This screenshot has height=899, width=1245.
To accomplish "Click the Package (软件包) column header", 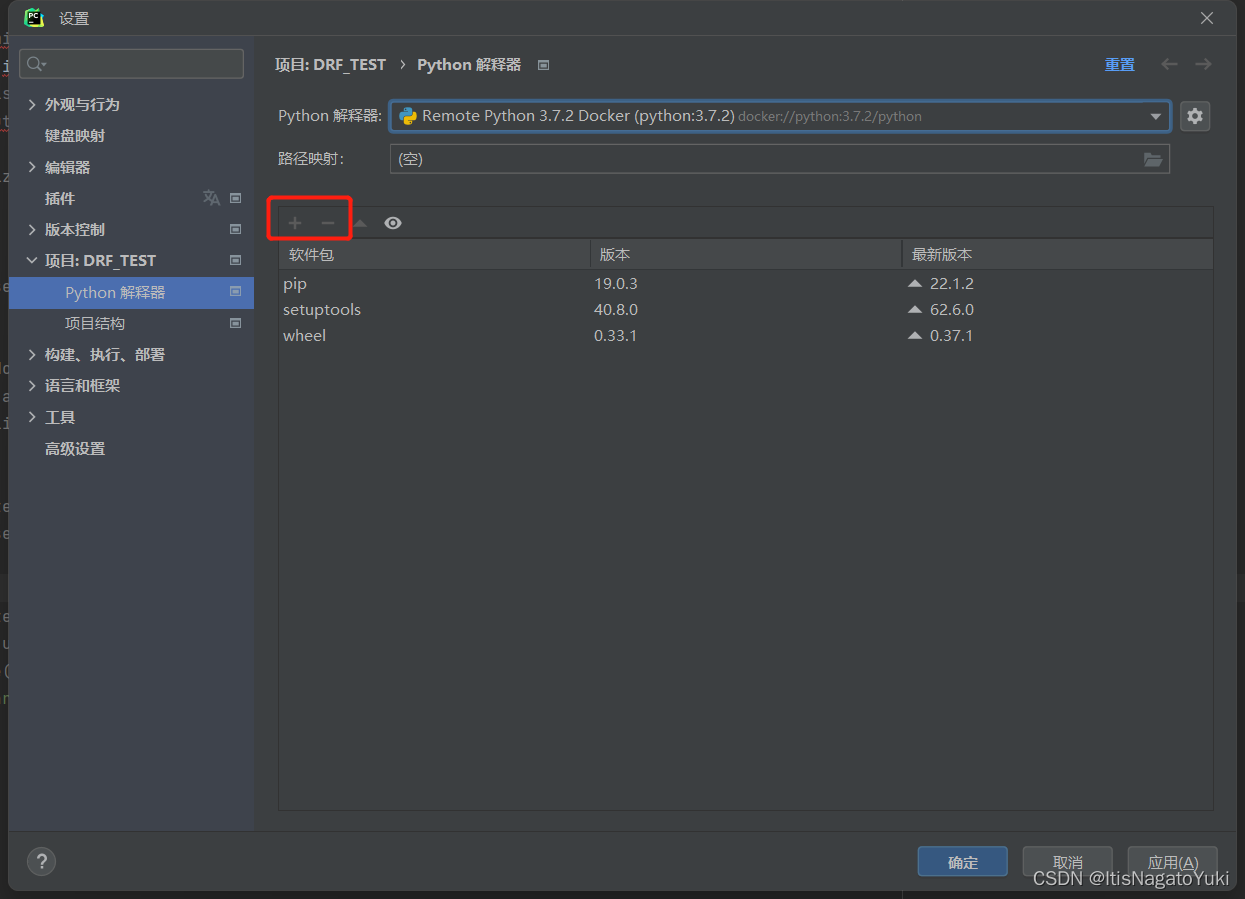I will pos(434,254).
